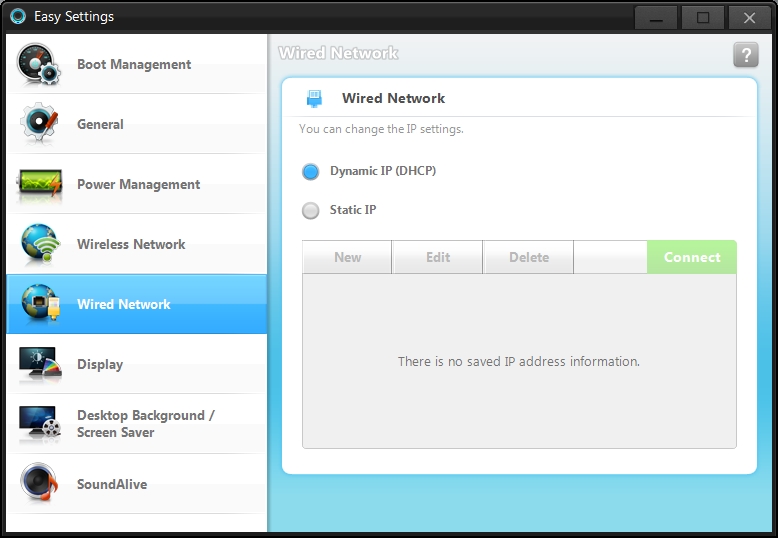The width and height of the screenshot is (778, 538).
Task: Click the New button for IP entries
Action: pyautogui.click(x=347, y=257)
